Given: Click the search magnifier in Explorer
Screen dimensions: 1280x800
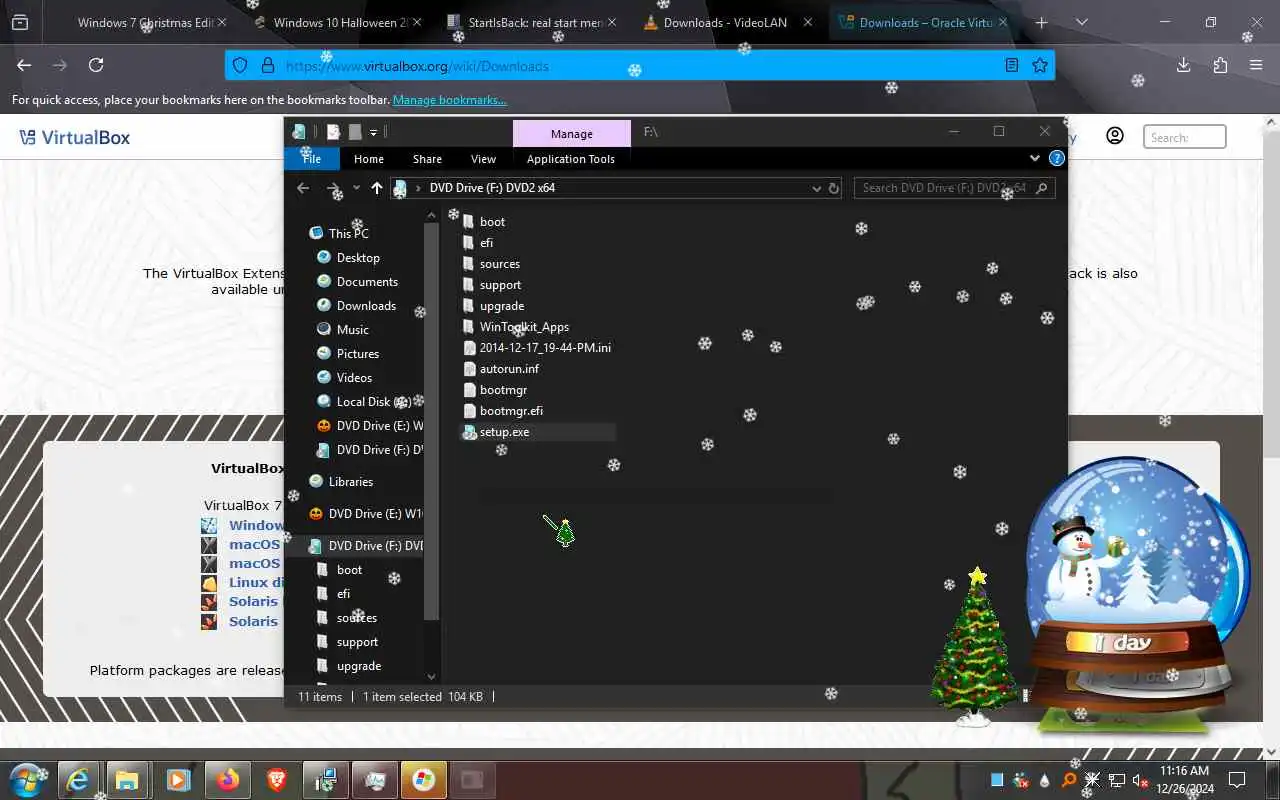Looking at the screenshot, I should pos(1041,188).
